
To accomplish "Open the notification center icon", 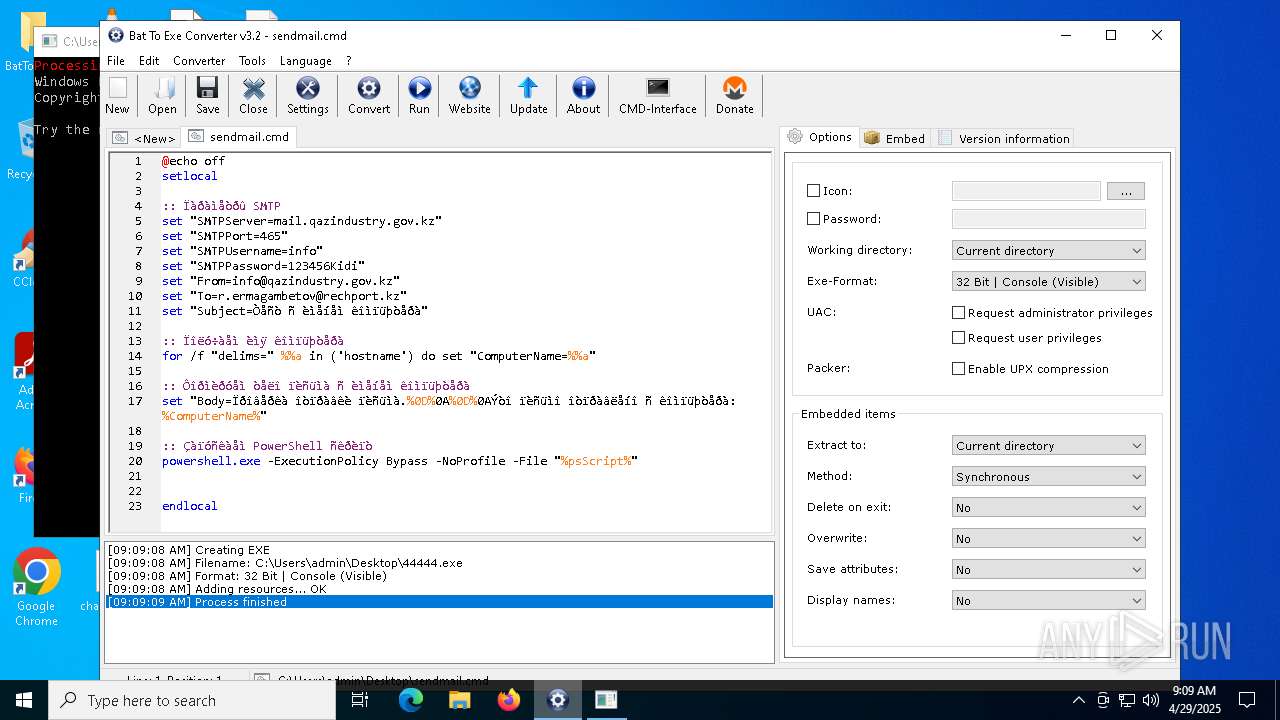I will pyautogui.click(x=1247, y=700).
